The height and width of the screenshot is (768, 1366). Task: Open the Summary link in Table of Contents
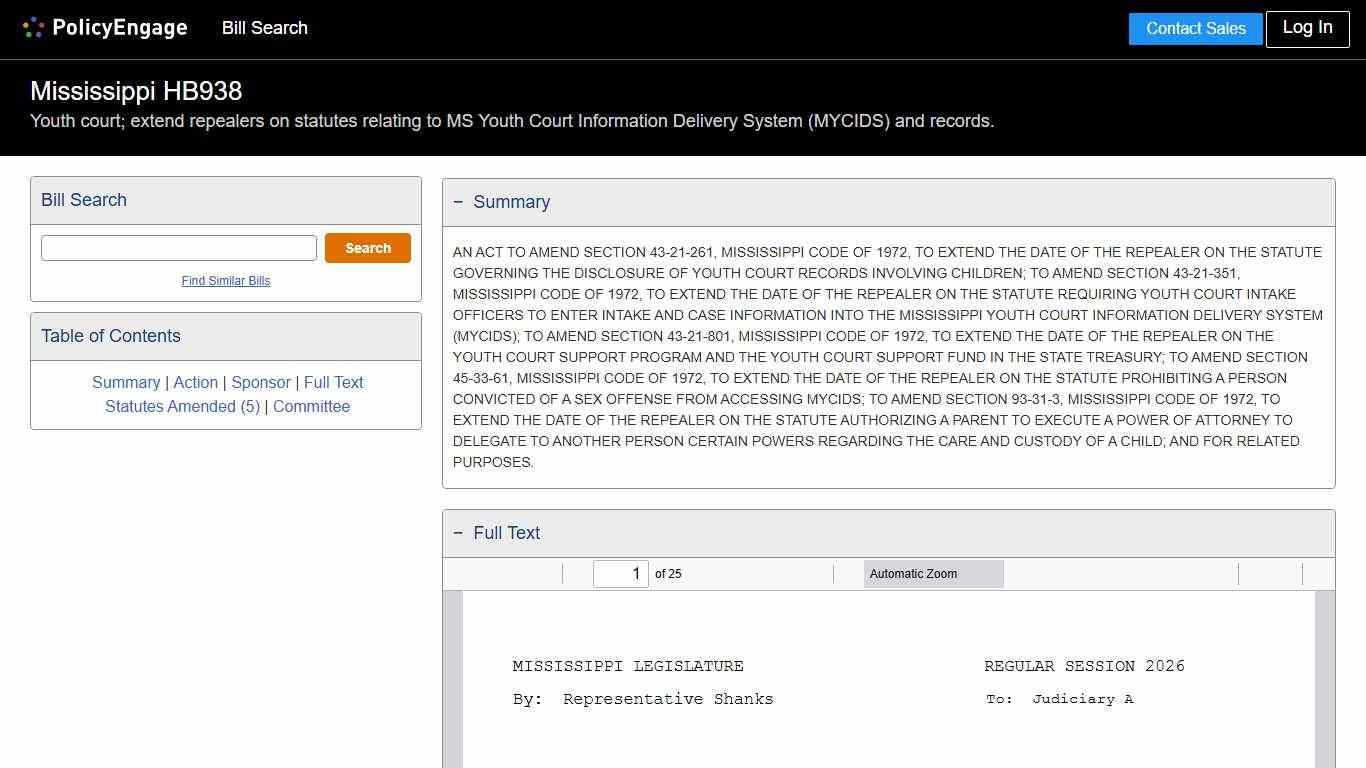[x=126, y=382]
